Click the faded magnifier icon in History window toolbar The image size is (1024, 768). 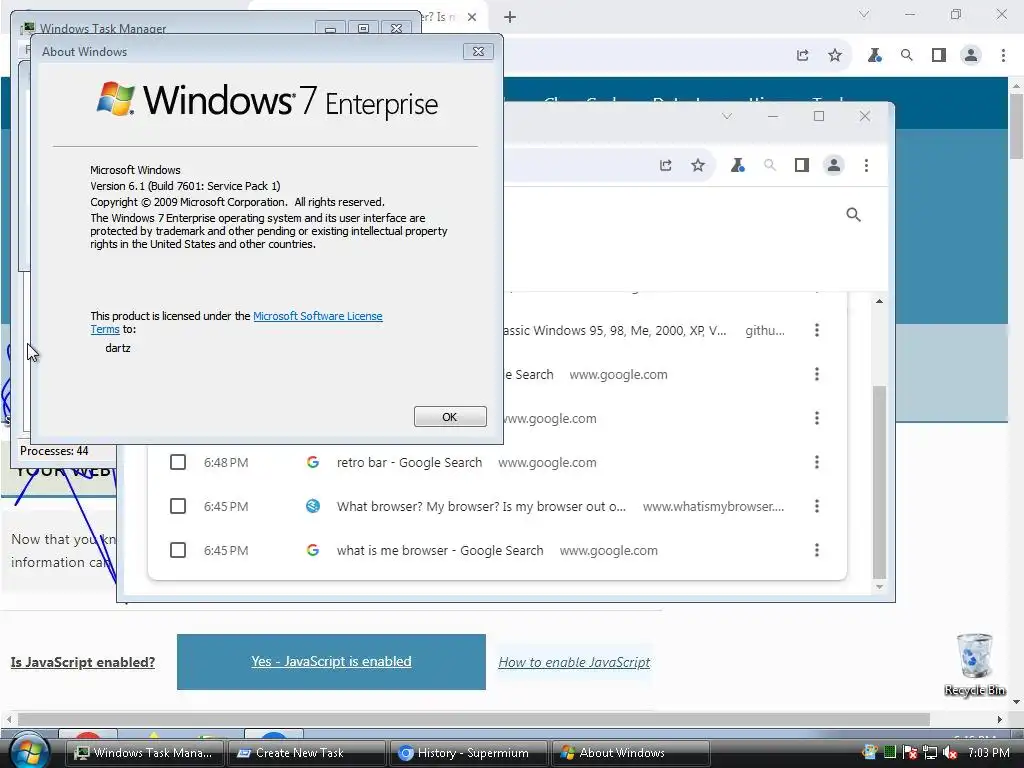(770, 165)
